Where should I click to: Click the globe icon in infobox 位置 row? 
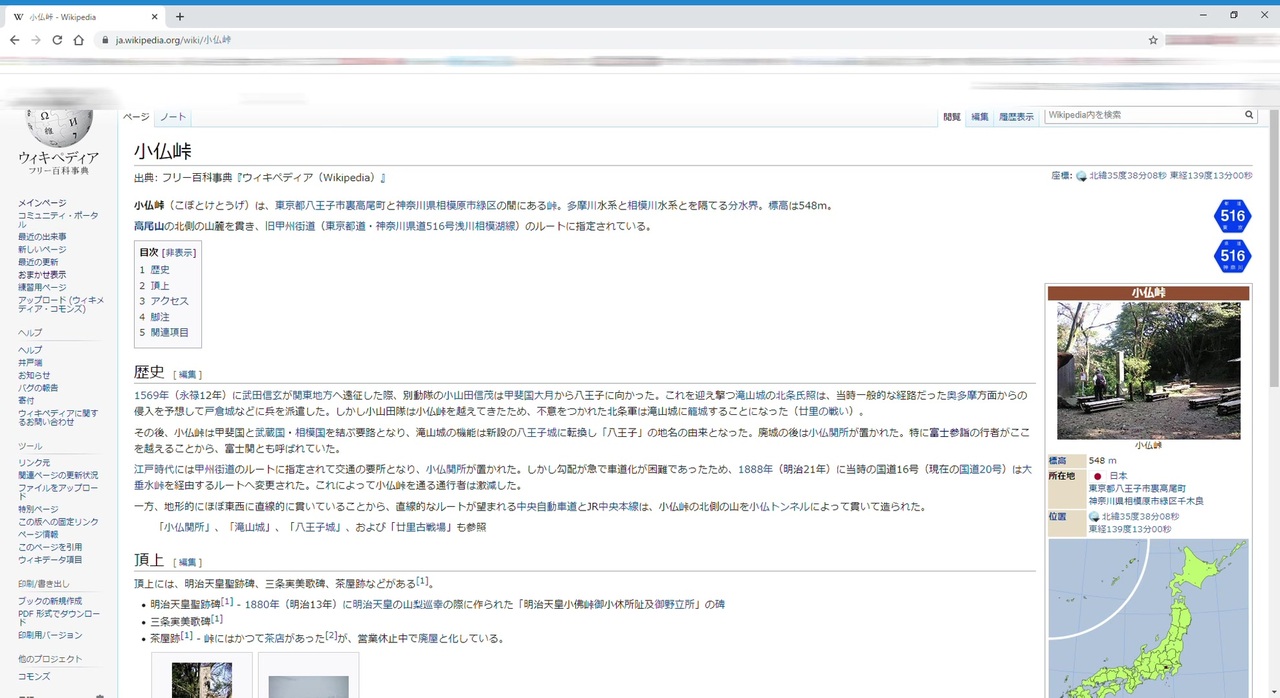[x=1094, y=517]
